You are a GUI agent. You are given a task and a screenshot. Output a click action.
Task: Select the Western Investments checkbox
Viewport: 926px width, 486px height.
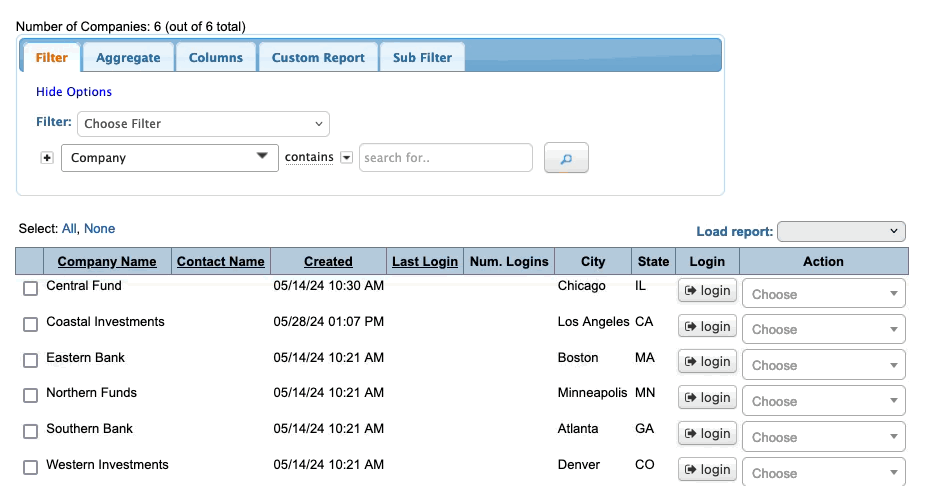(30, 467)
